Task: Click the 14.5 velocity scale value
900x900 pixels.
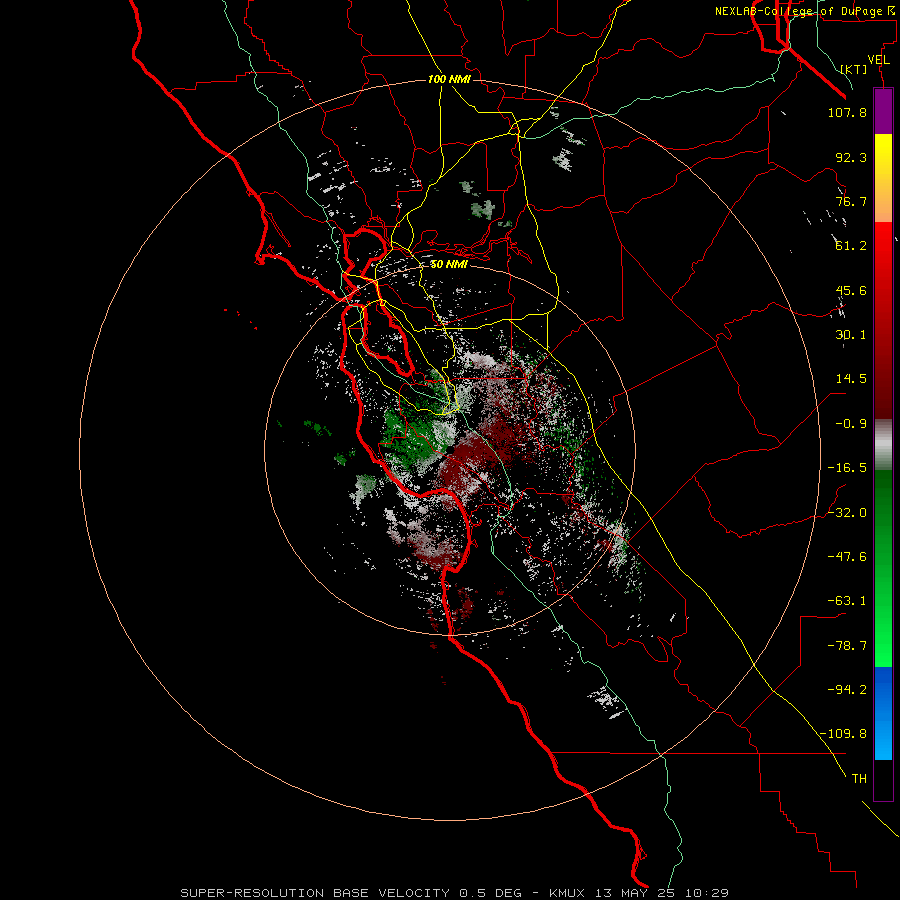Action: tap(851, 379)
